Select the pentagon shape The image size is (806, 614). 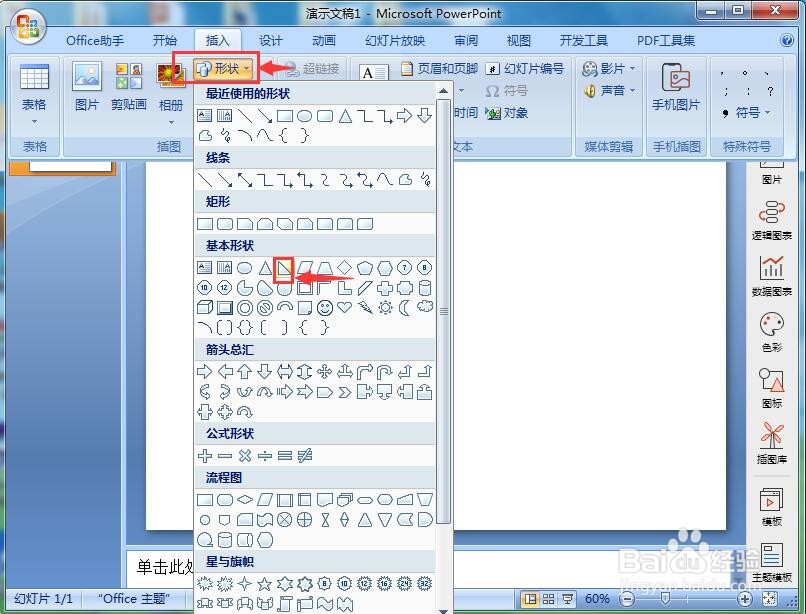(x=365, y=268)
